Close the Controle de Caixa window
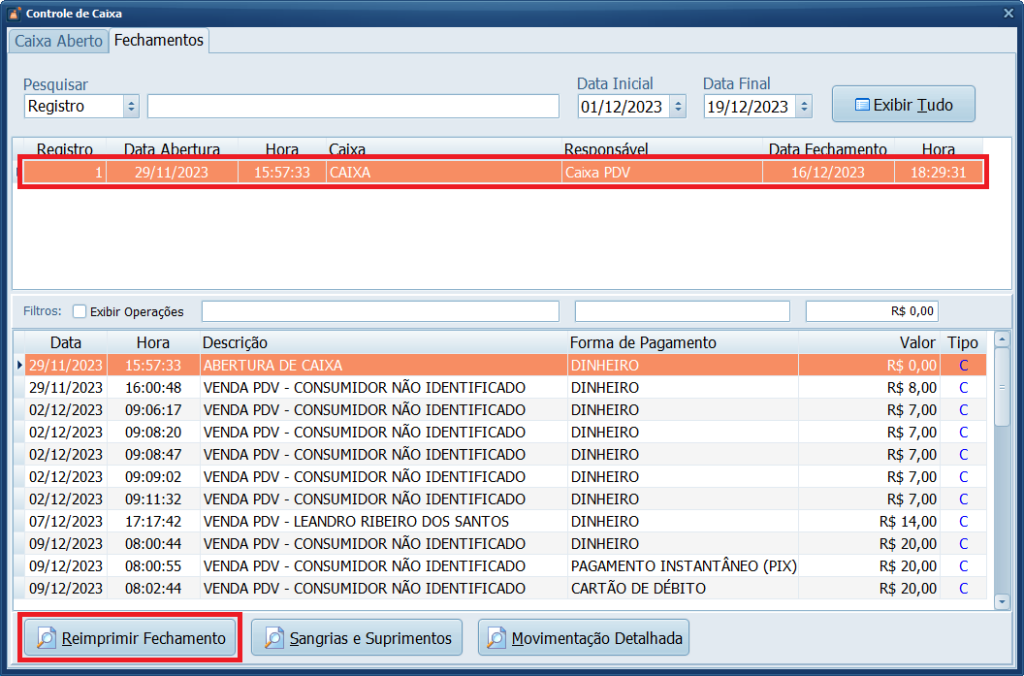This screenshot has height=676, width=1024. coord(1008,13)
